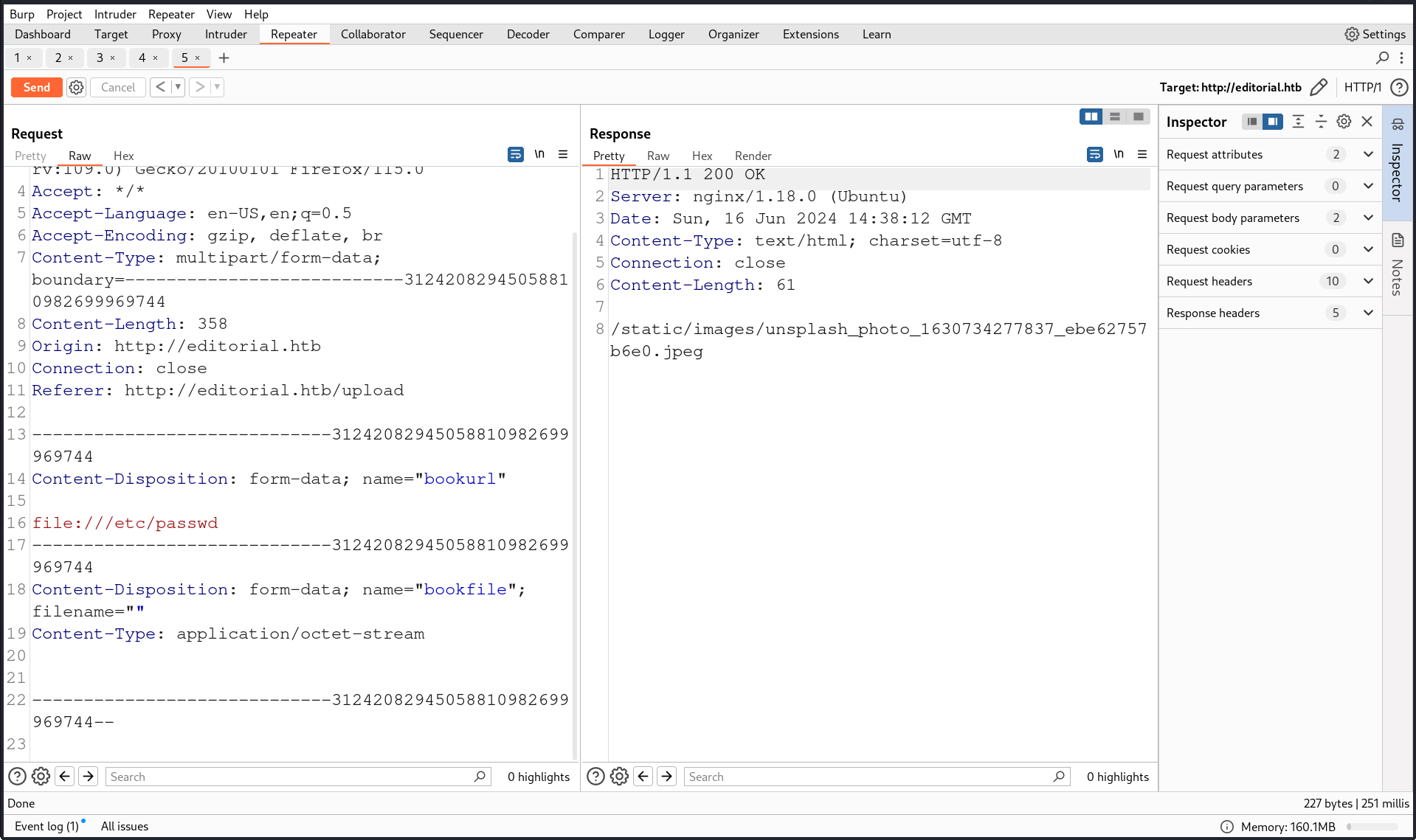Viewport: 1416px width, 840px height.
Task: Expand all Inspector sections
Action: [x=1298, y=122]
